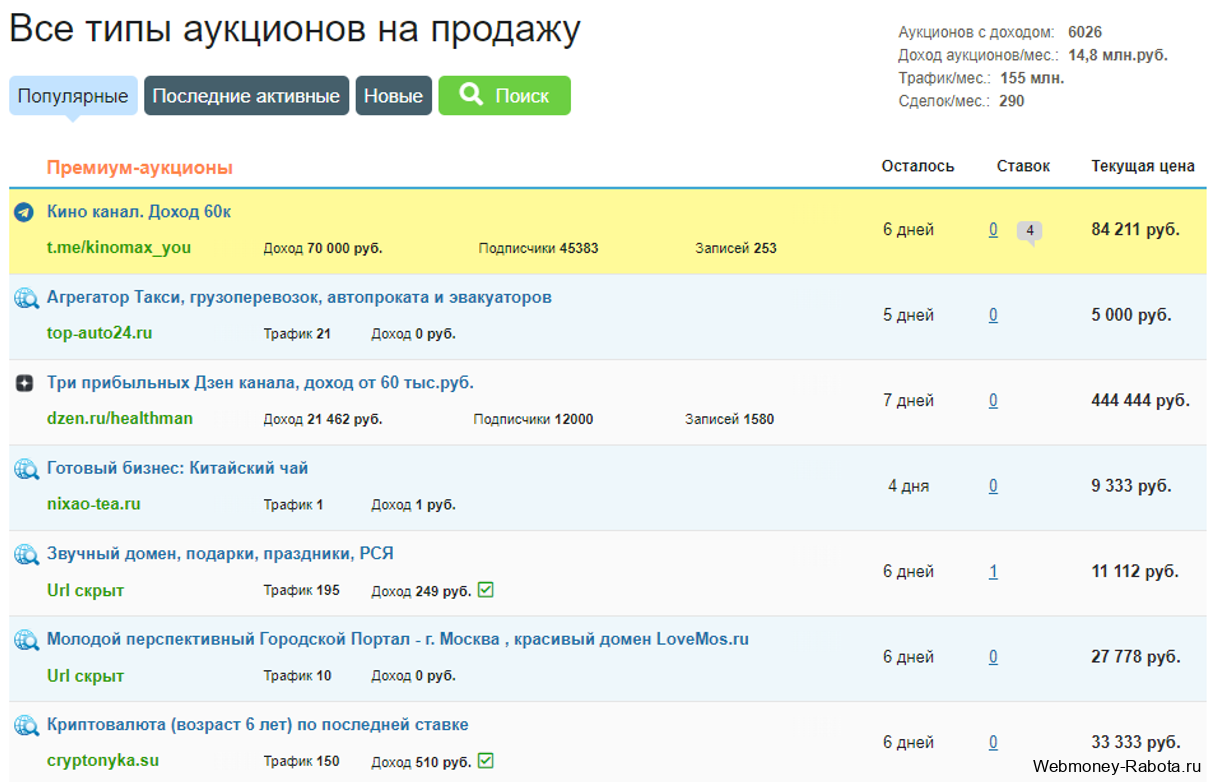Click the globe icon beside Звучный домен
1208x782 pixels.
(26, 554)
